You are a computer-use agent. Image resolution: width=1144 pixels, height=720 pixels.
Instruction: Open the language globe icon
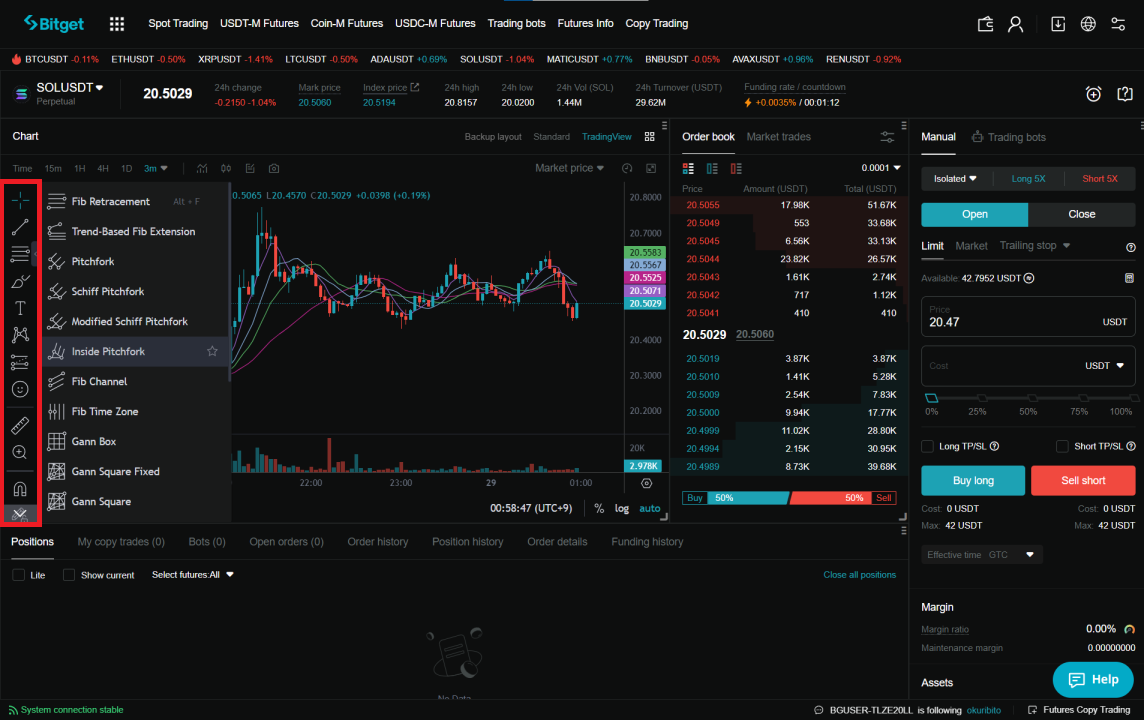[1088, 24]
